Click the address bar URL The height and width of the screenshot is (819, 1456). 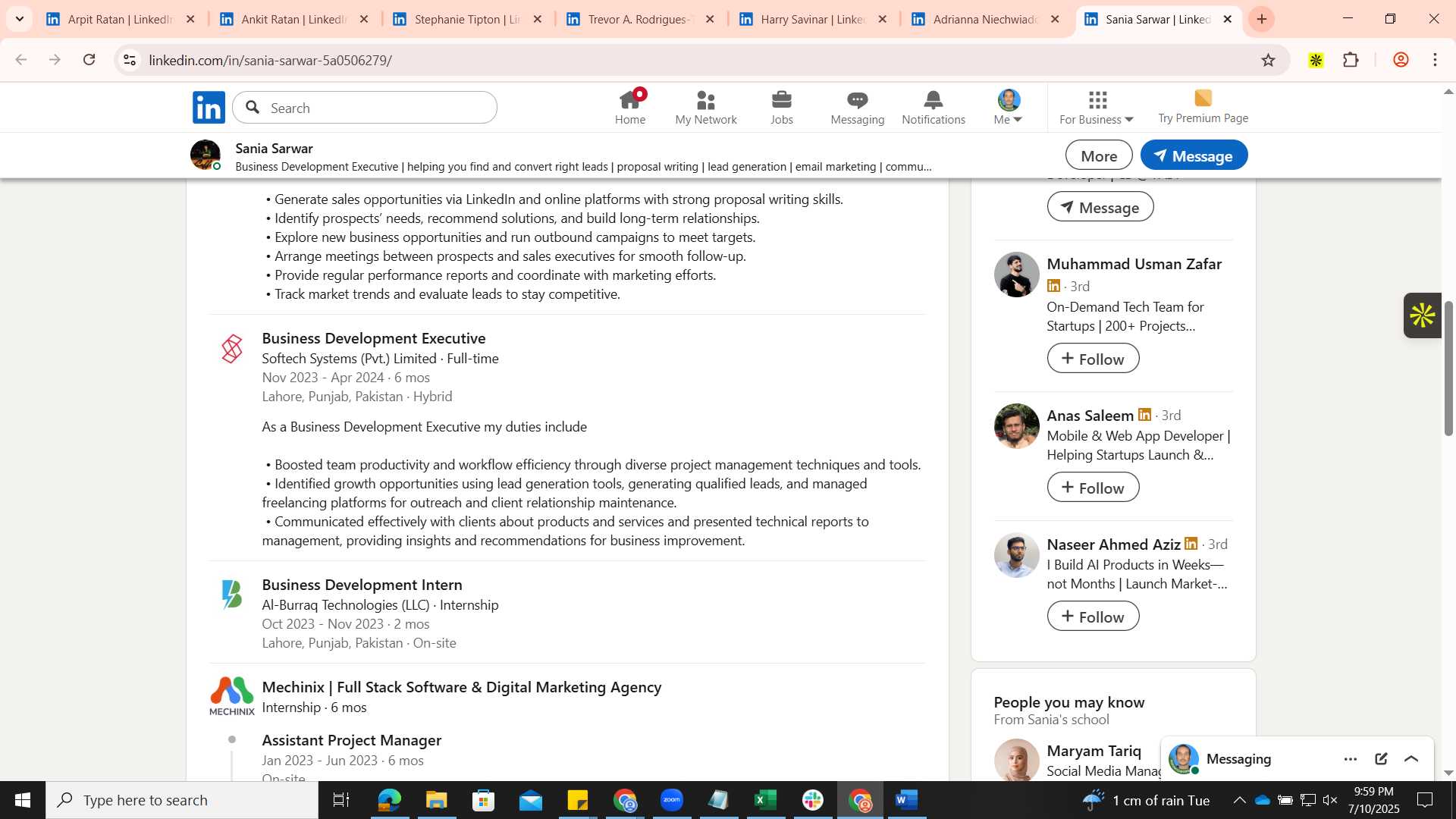point(270,60)
